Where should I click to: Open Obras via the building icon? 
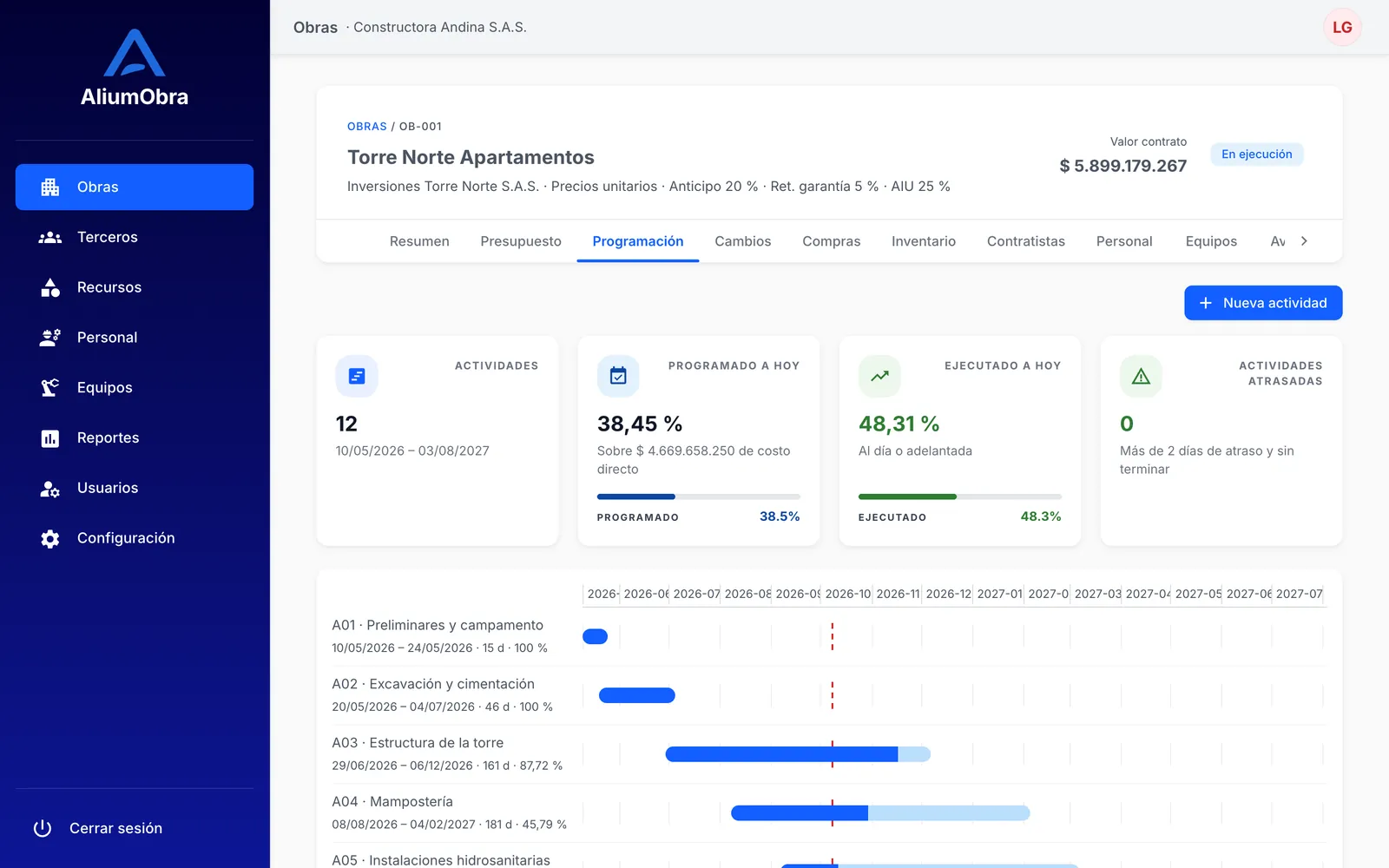(x=50, y=187)
